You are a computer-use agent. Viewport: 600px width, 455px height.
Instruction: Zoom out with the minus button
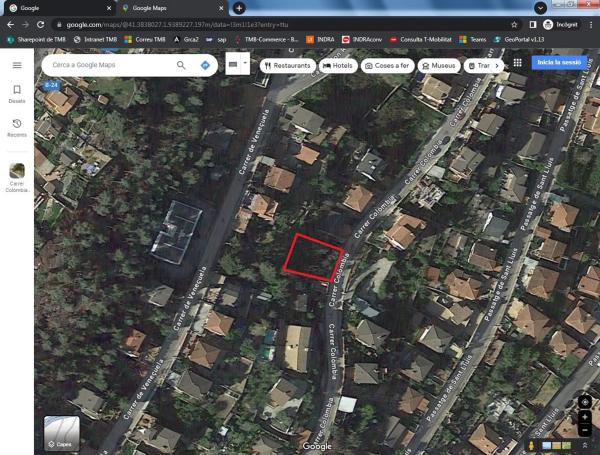click(585, 429)
